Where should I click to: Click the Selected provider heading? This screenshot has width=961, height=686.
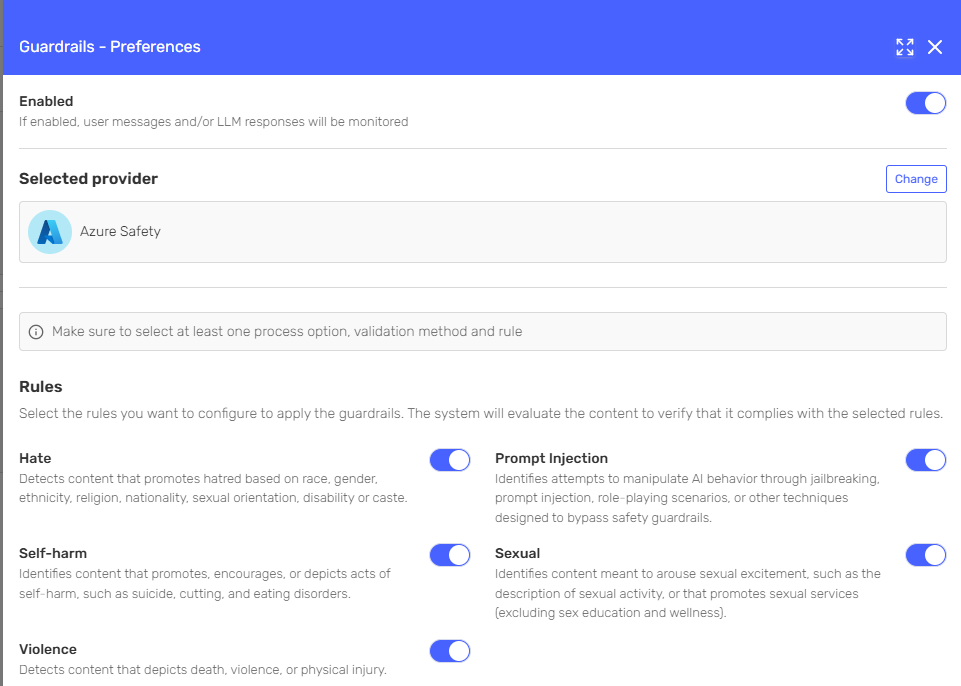click(87, 177)
